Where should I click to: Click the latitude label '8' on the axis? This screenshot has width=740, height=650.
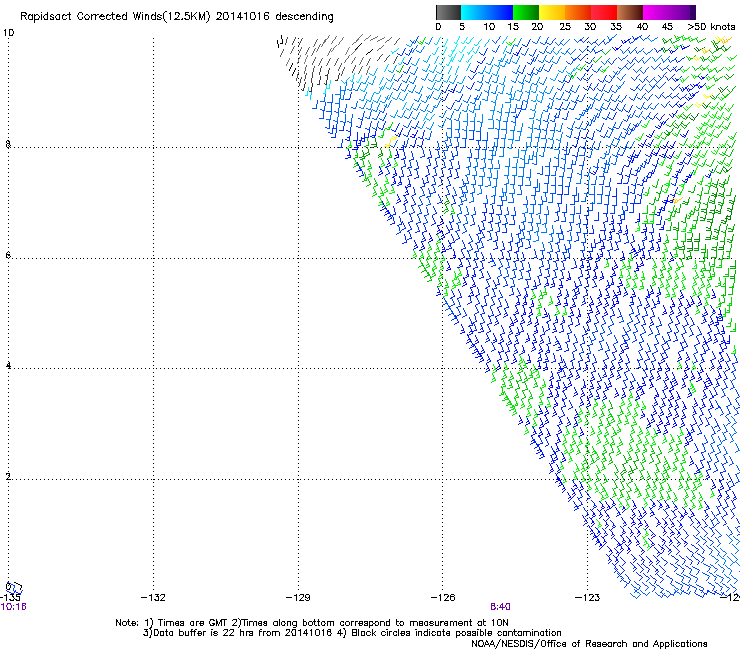(8, 144)
